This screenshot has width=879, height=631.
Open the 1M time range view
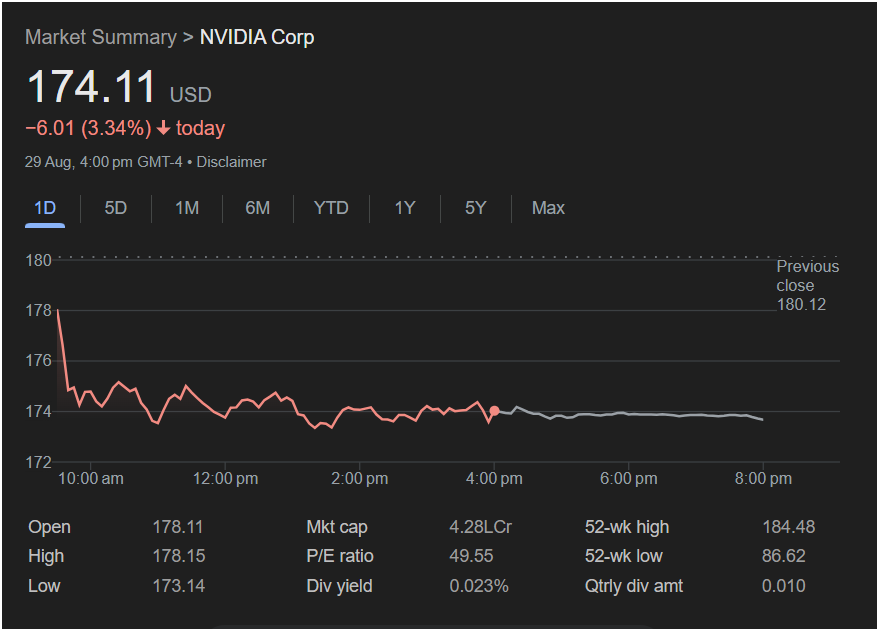click(187, 208)
